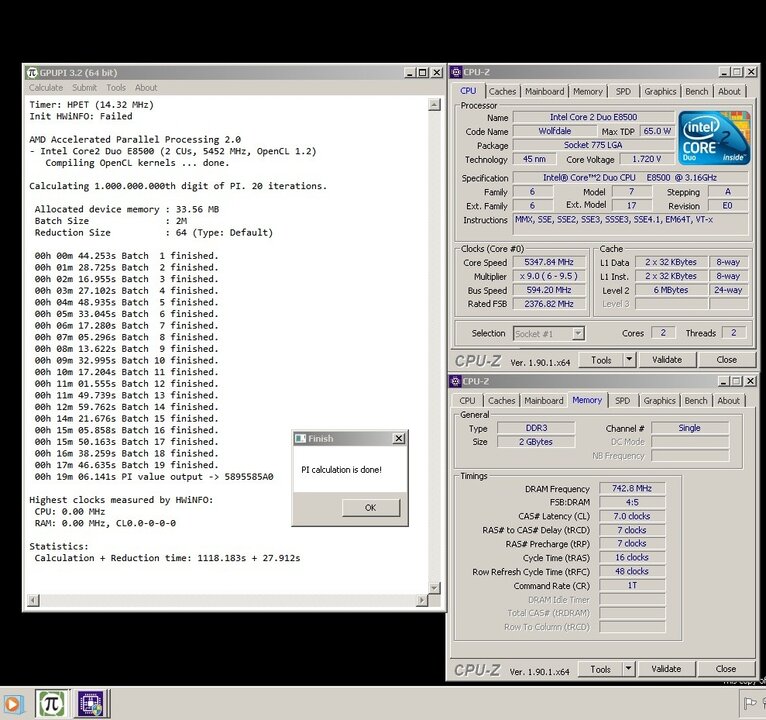Click the DDR3 memory type field
The height and width of the screenshot is (720, 766).
click(536, 428)
